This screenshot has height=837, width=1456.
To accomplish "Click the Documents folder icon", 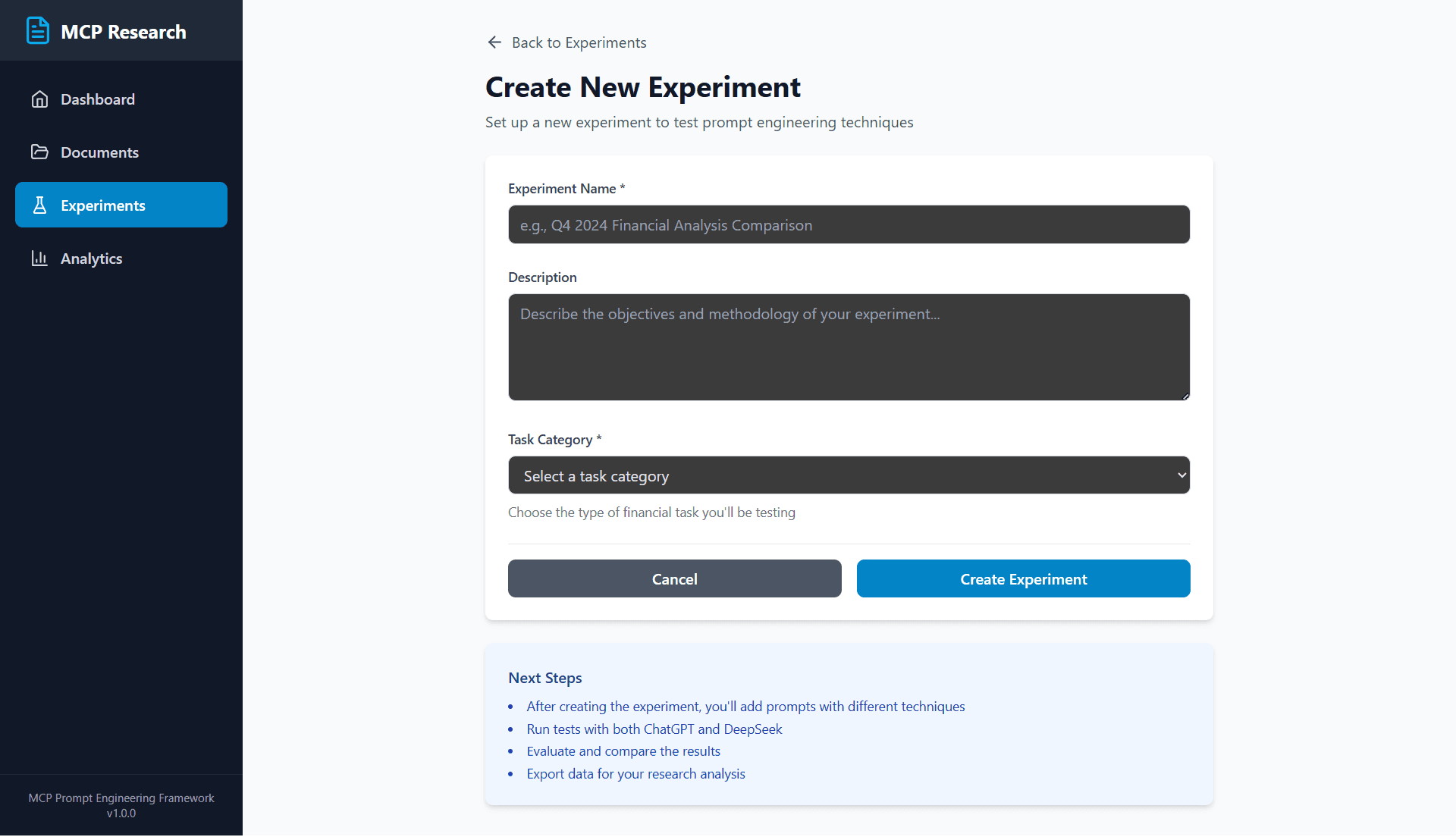I will pyautogui.click(x=39, y=152).
